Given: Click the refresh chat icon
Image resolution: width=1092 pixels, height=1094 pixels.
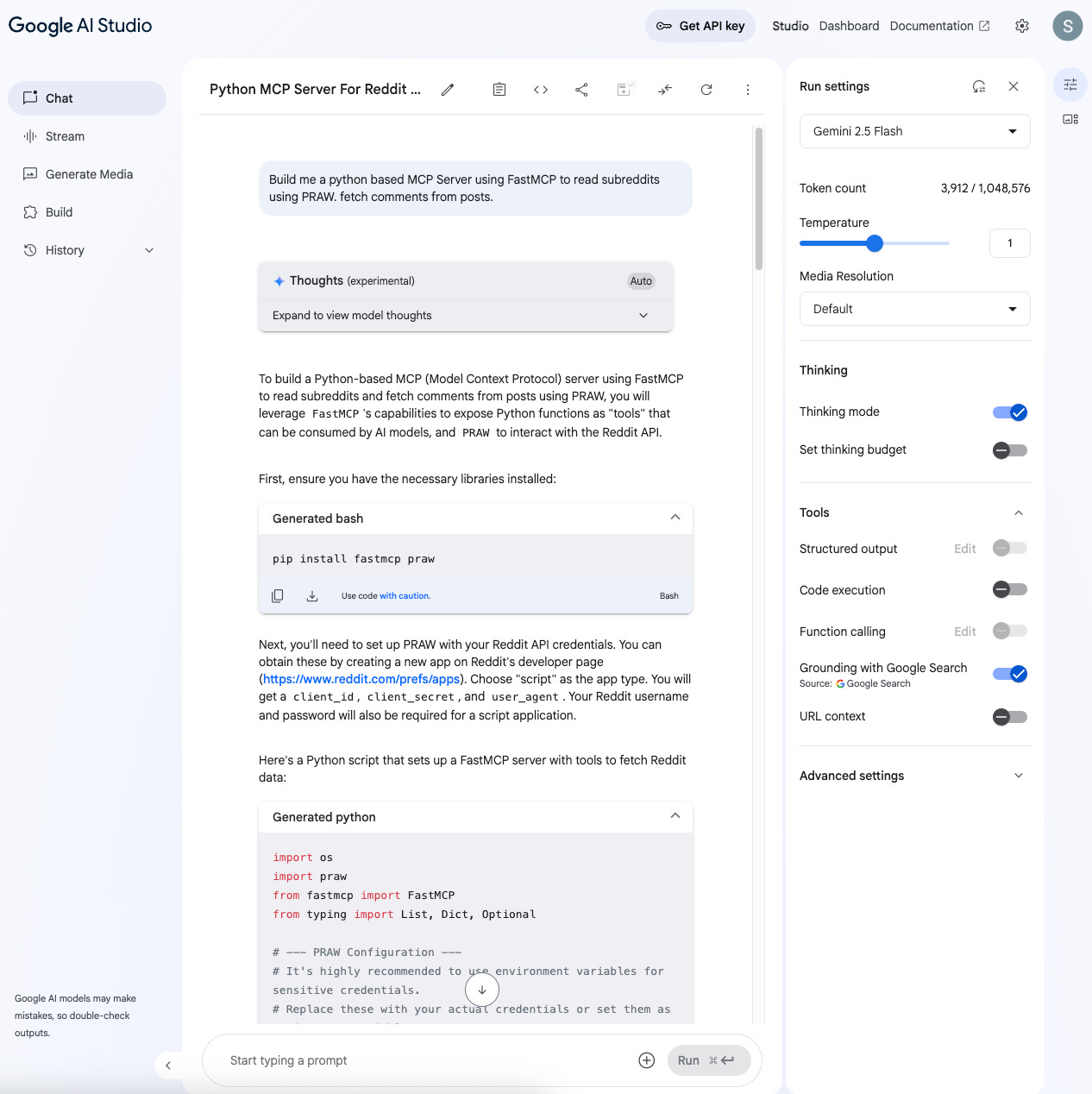Looking at the screenshot, I should click(706, 90).
